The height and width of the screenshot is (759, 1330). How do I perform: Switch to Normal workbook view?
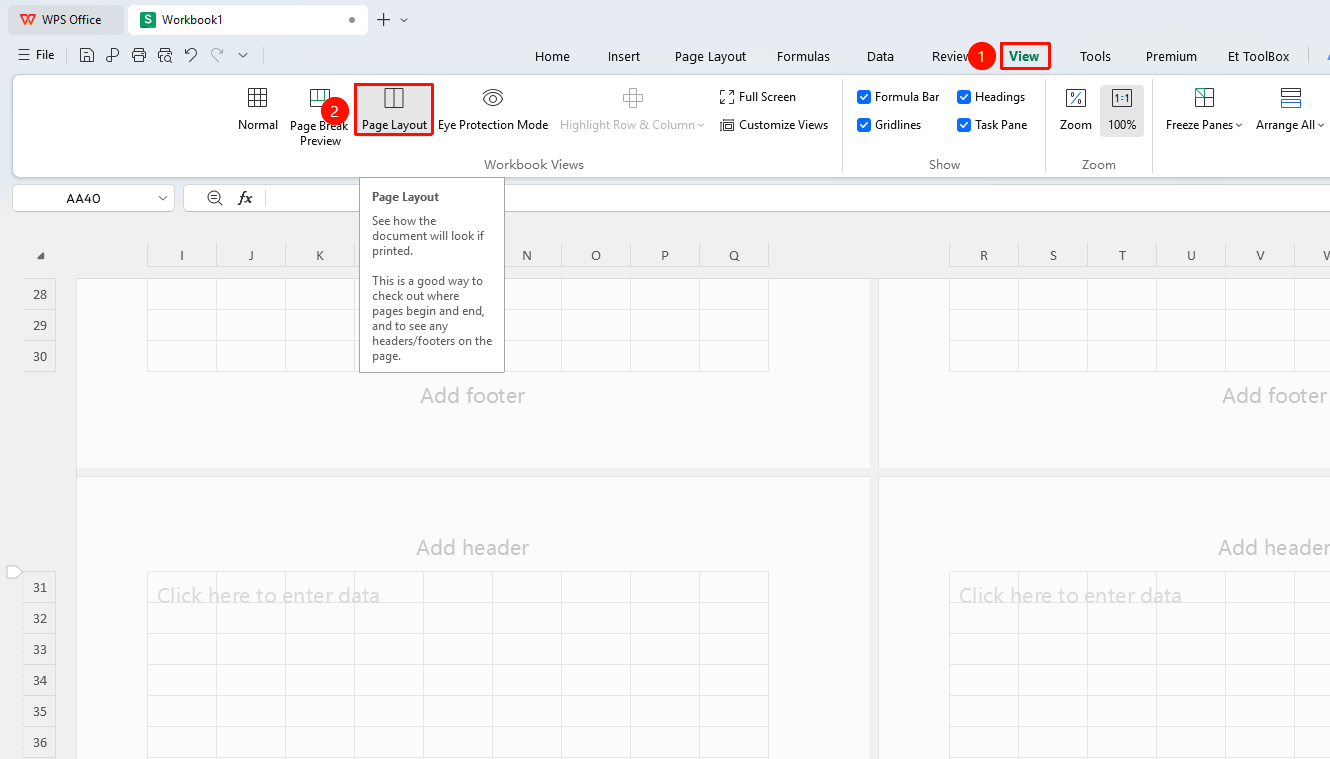pyautogui.click(x=257, y=109)
